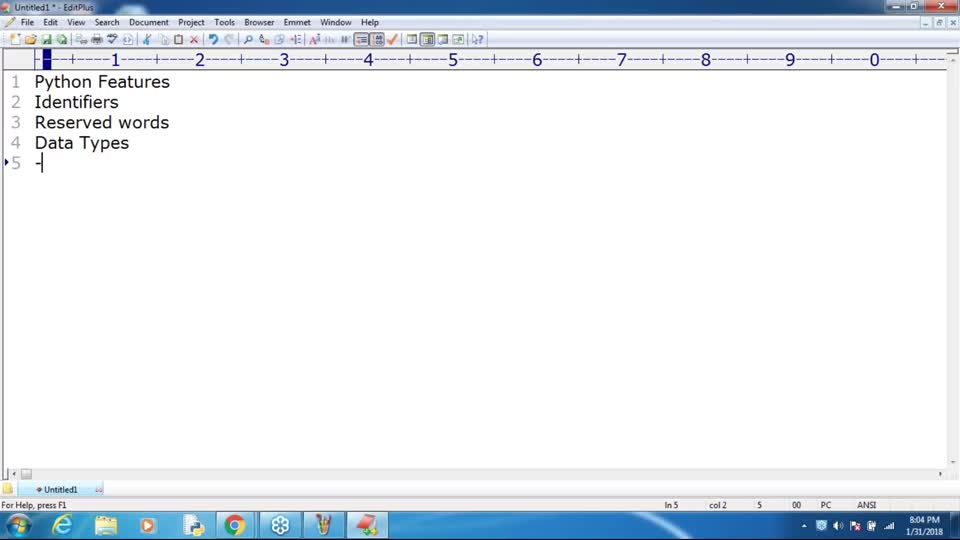Click line number 3 in the gutter
The height and width of the screenshot is (540, 960).
[16, 122]
